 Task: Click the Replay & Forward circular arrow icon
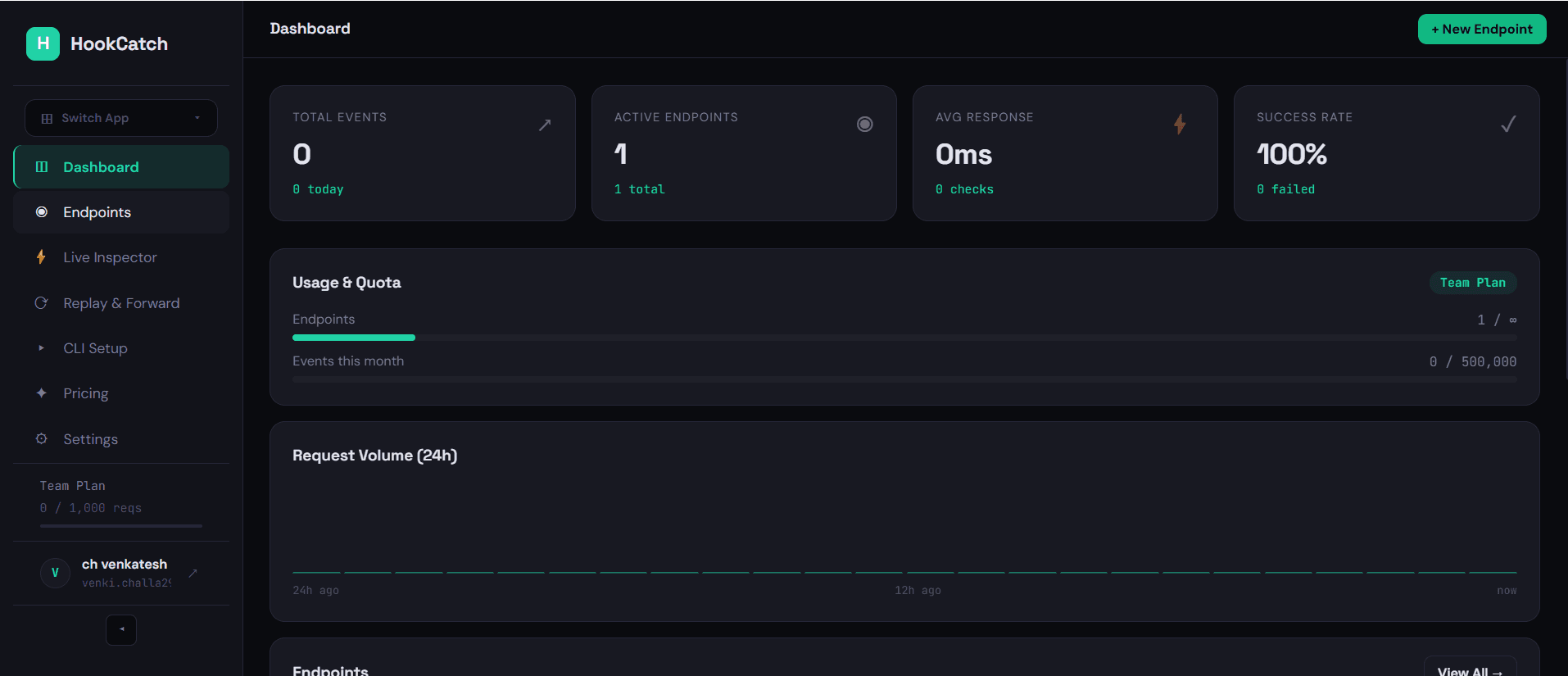(x=41, y=302)
